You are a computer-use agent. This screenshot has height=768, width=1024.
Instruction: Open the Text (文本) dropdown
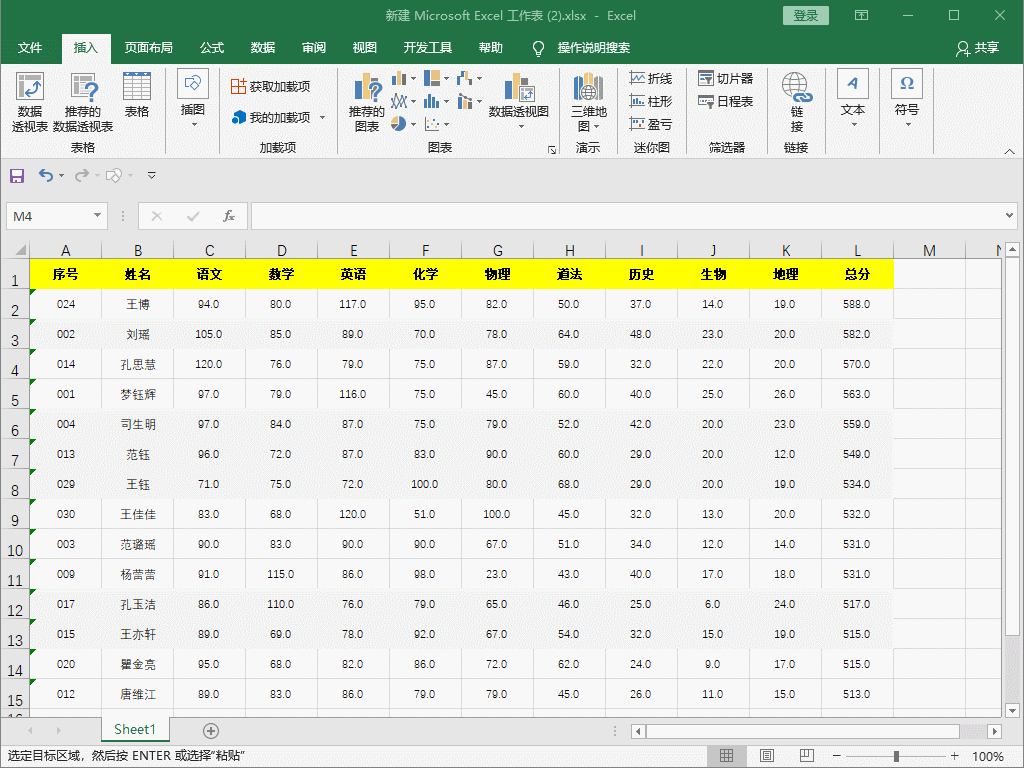click(853, 99)
